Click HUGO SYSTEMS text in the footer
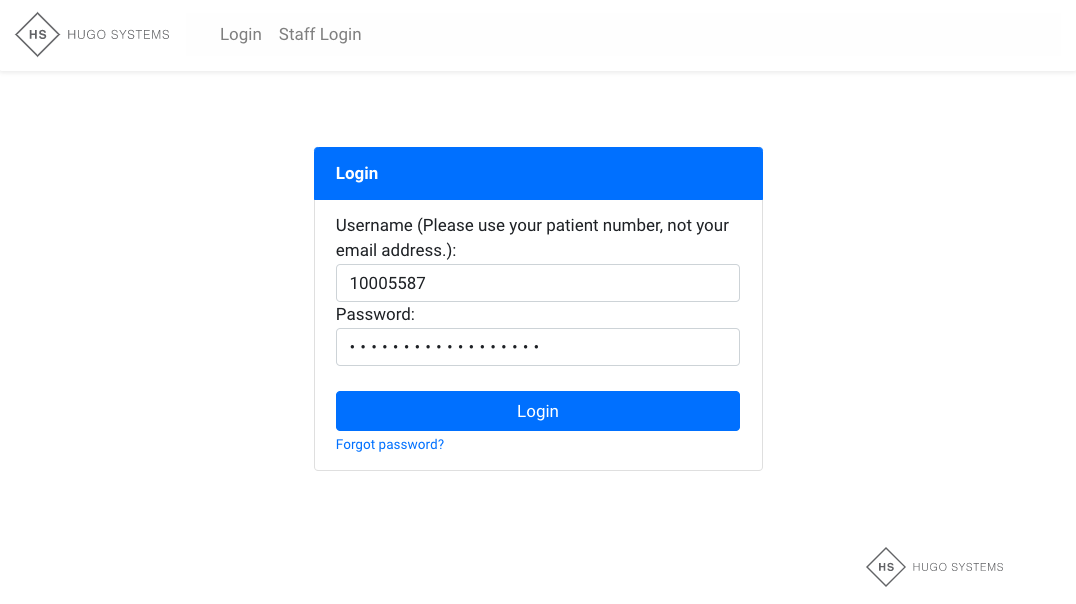This screenshot has height=604, width=1076. 958,567
